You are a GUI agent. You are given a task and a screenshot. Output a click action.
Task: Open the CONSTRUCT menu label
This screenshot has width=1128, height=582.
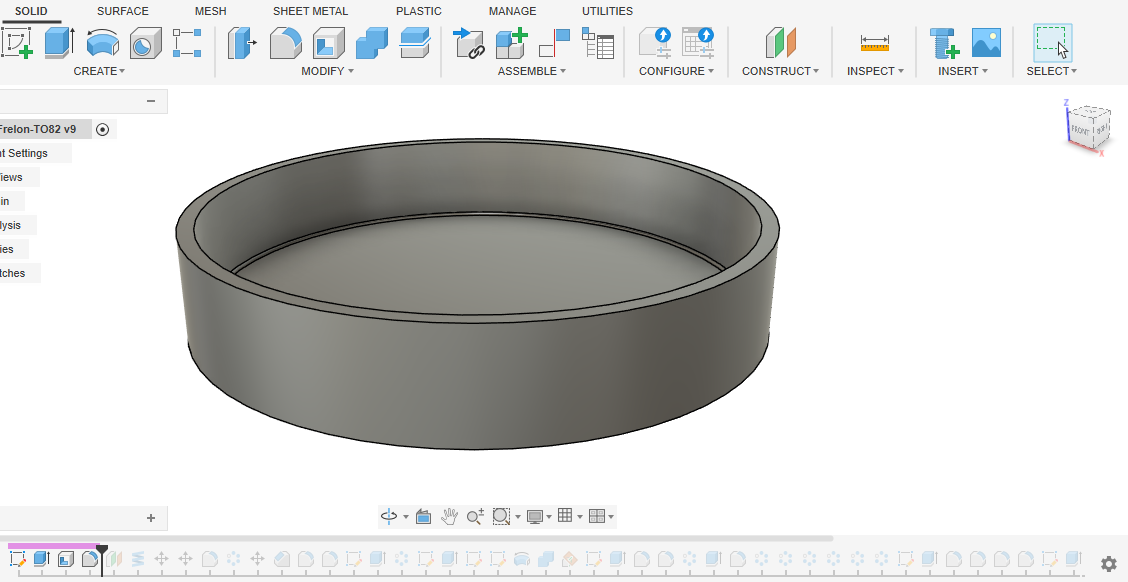780,71
